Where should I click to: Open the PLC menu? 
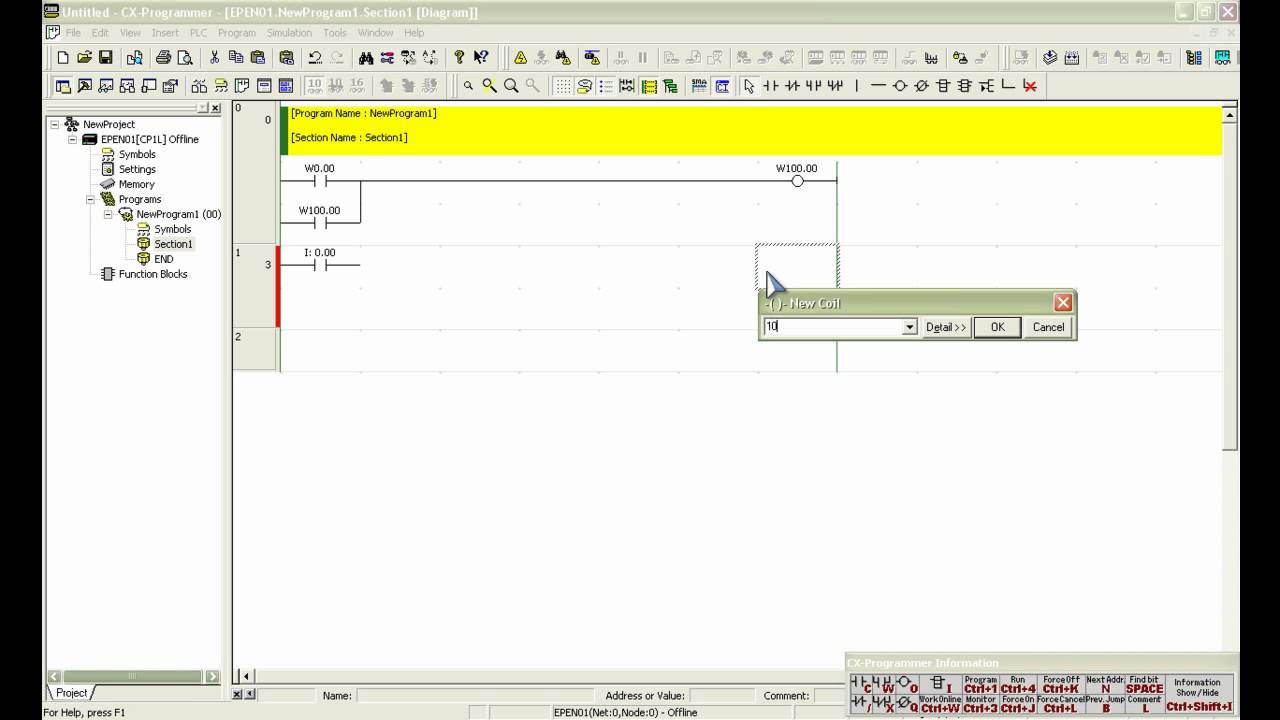[x=198, y=33]
